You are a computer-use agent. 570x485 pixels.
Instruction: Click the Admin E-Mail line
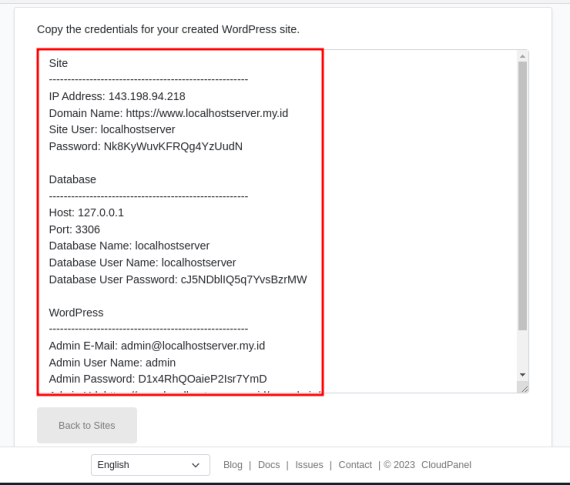tap(157, 346)
